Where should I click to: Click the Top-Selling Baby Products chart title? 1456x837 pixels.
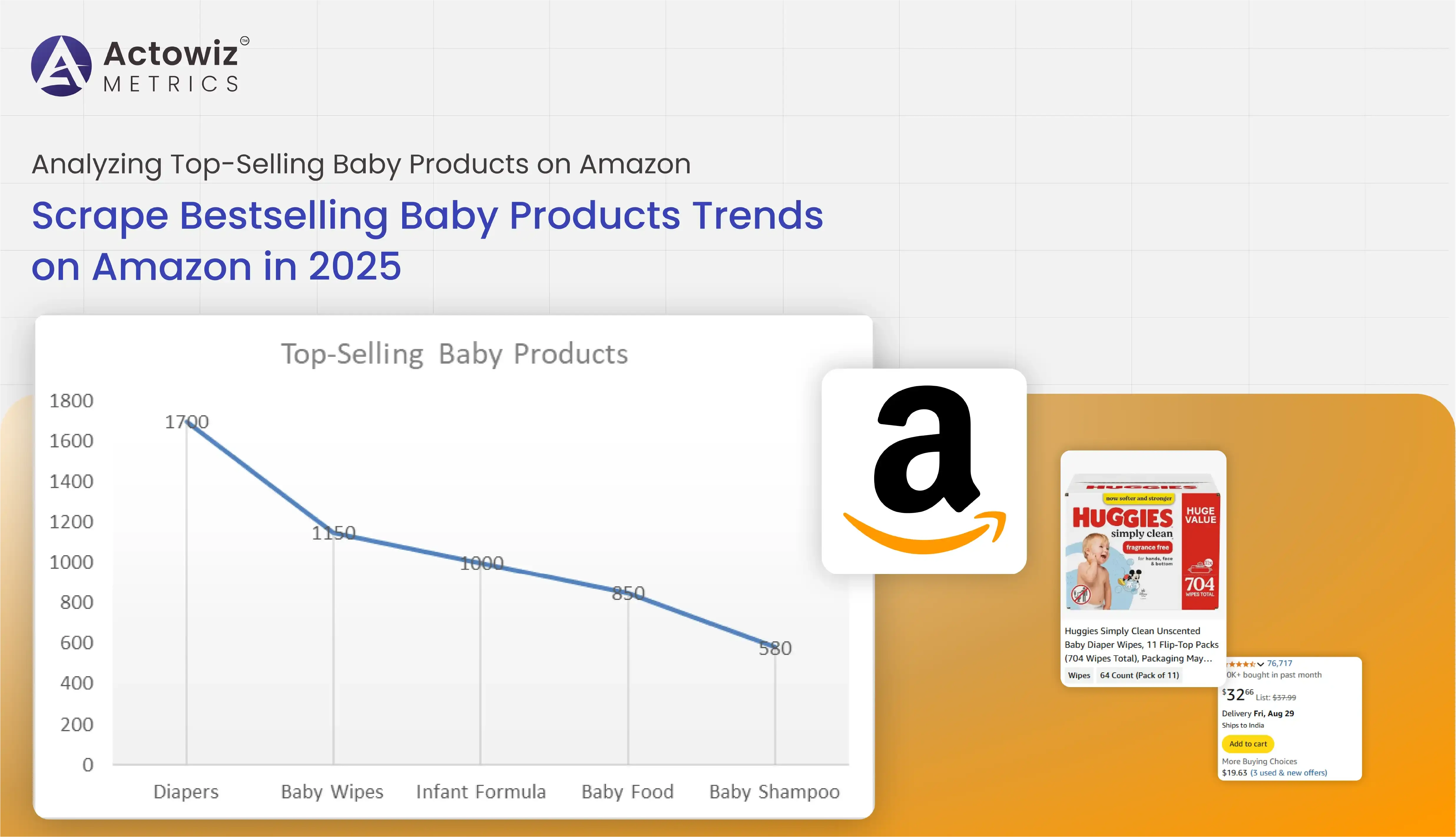click(x=454, y=353)
